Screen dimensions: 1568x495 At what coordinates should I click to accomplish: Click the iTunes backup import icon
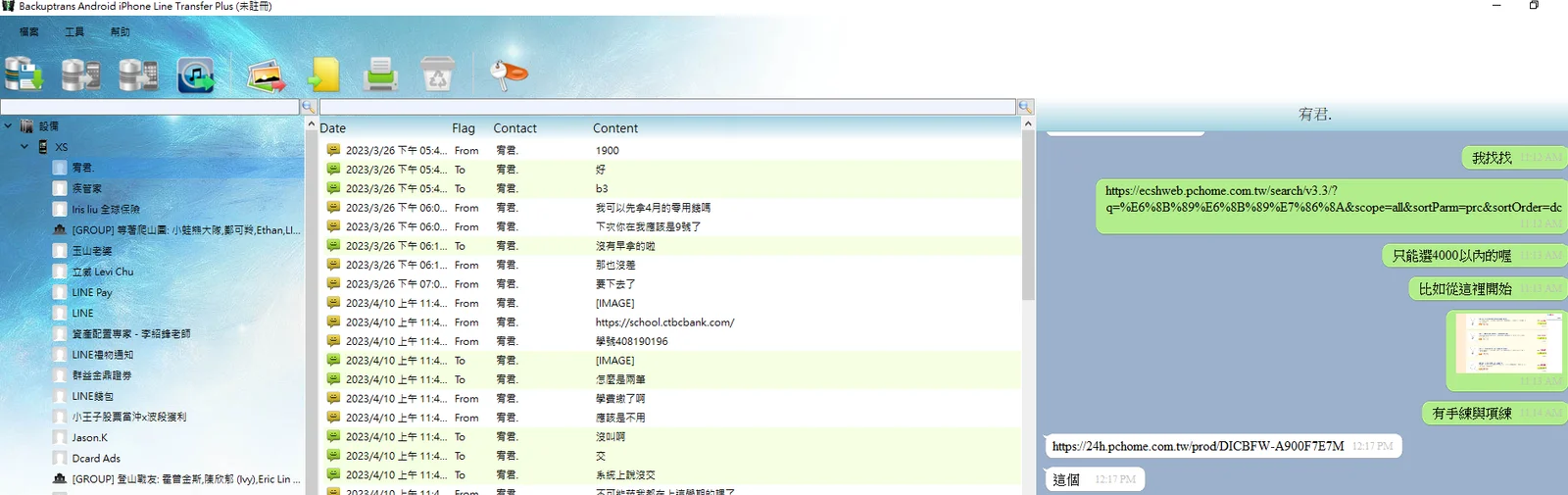coord(196,75)
